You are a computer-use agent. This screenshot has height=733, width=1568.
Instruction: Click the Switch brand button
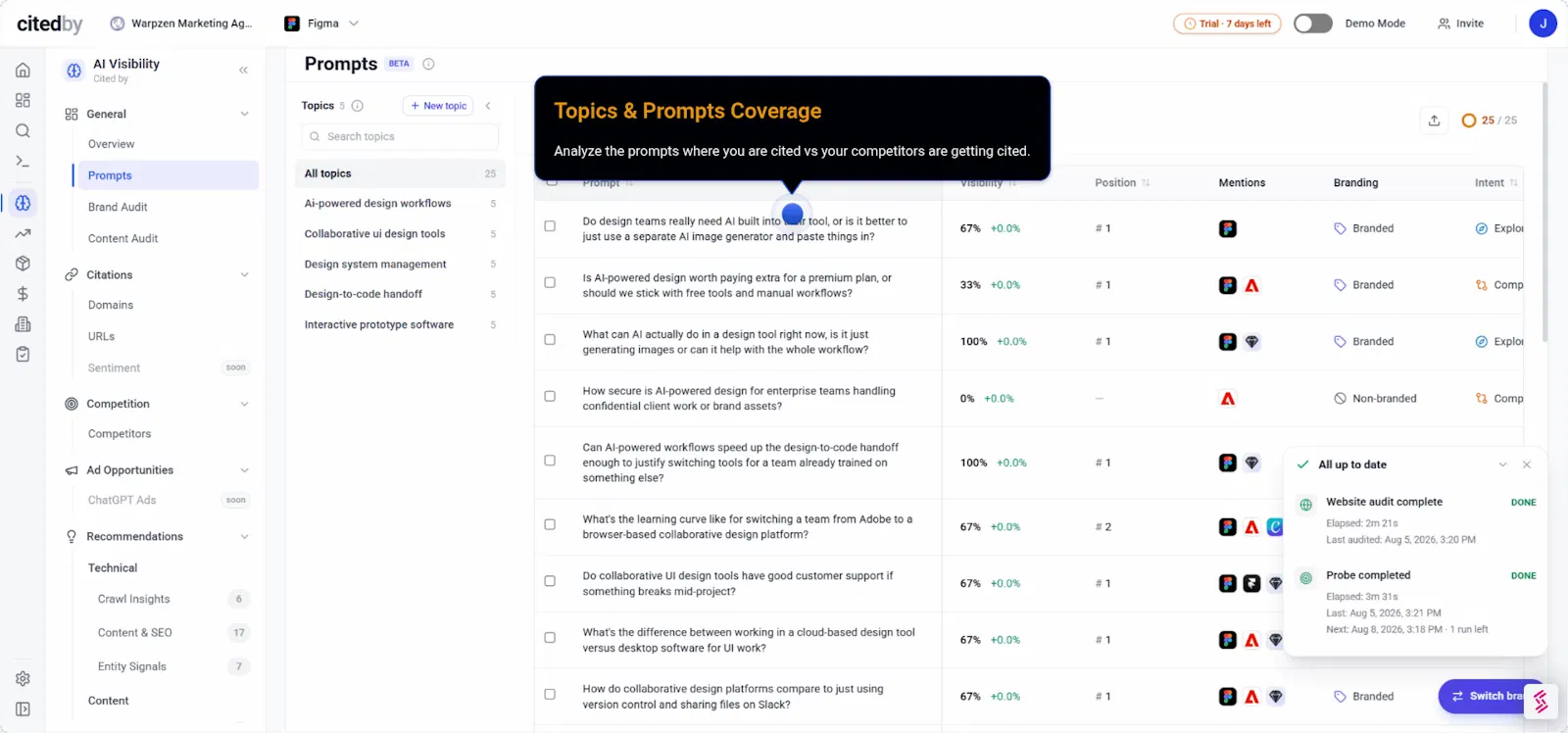(x=1488, y=696)
